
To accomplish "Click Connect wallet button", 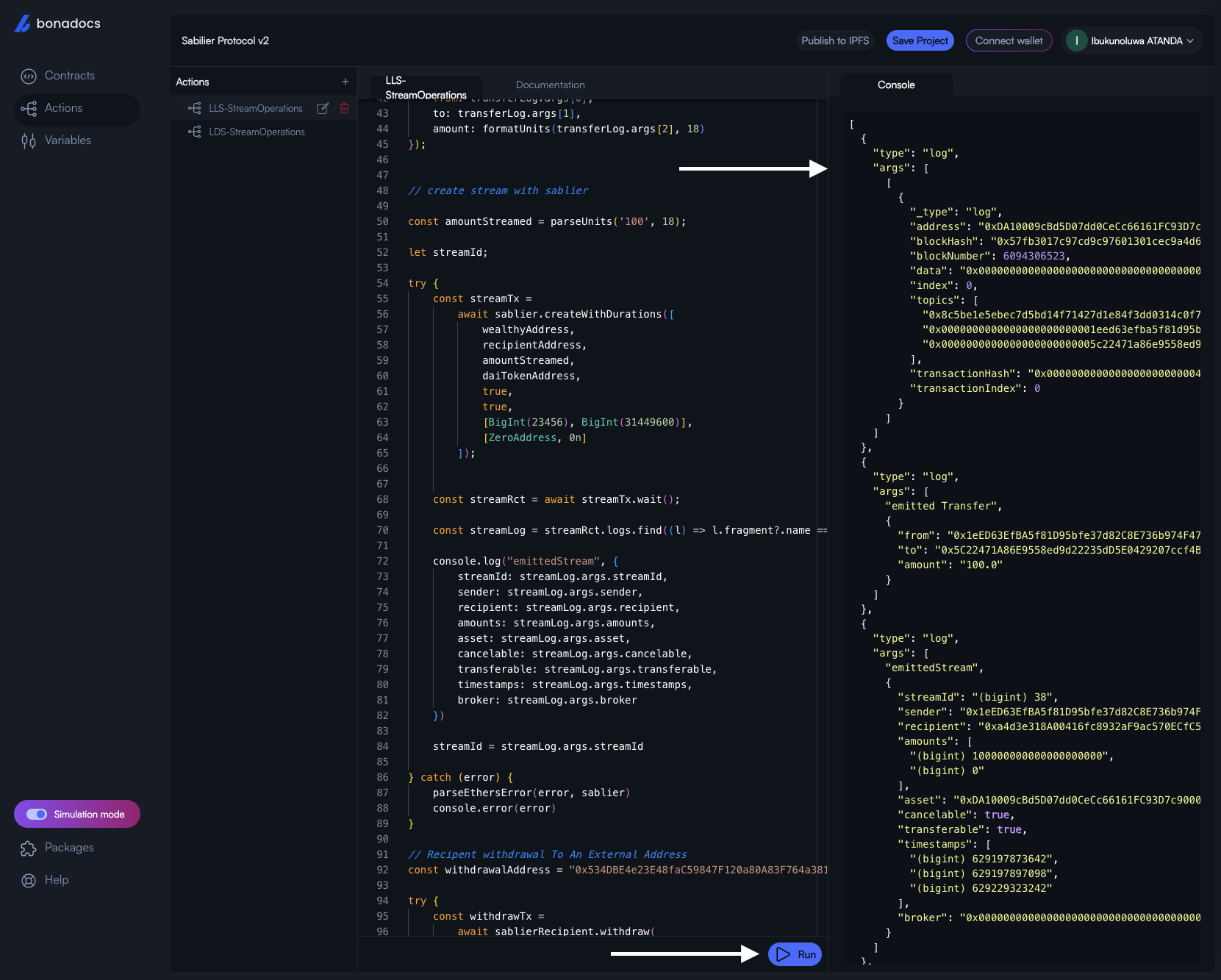I will point(1009,41).
